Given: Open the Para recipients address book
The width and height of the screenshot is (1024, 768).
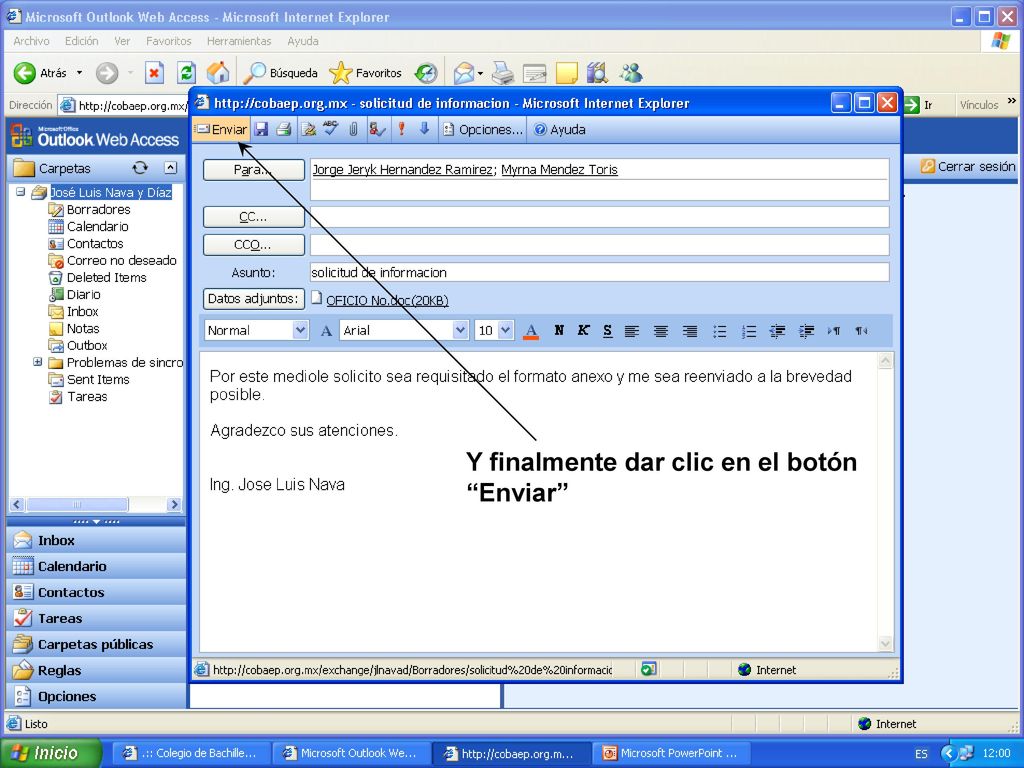Looking at the screenshot, I should point(253,170).
